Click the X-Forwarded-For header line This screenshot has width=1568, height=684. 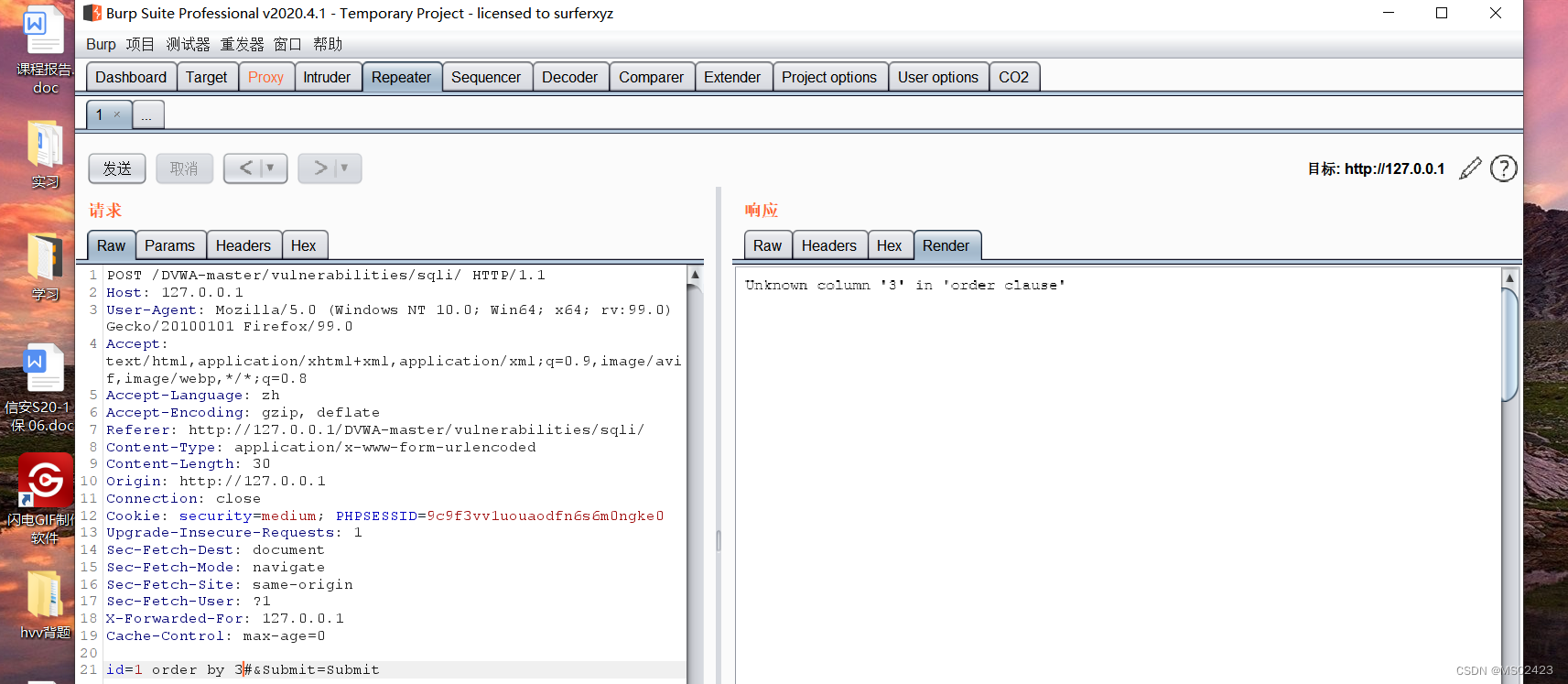coord(225,618)
